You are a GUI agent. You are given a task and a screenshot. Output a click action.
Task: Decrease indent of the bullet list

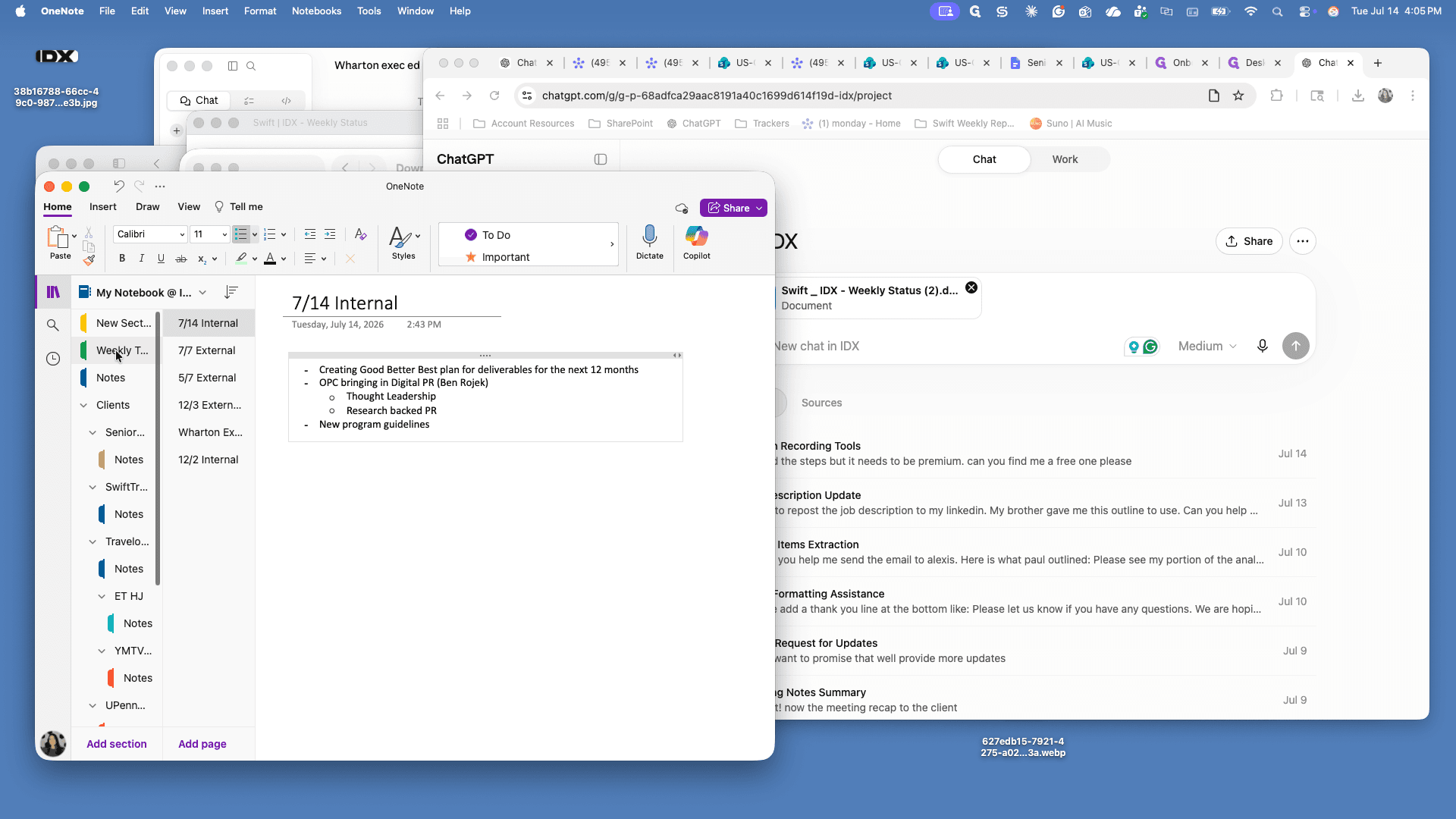pyautogui.click(x=310, y=234)
